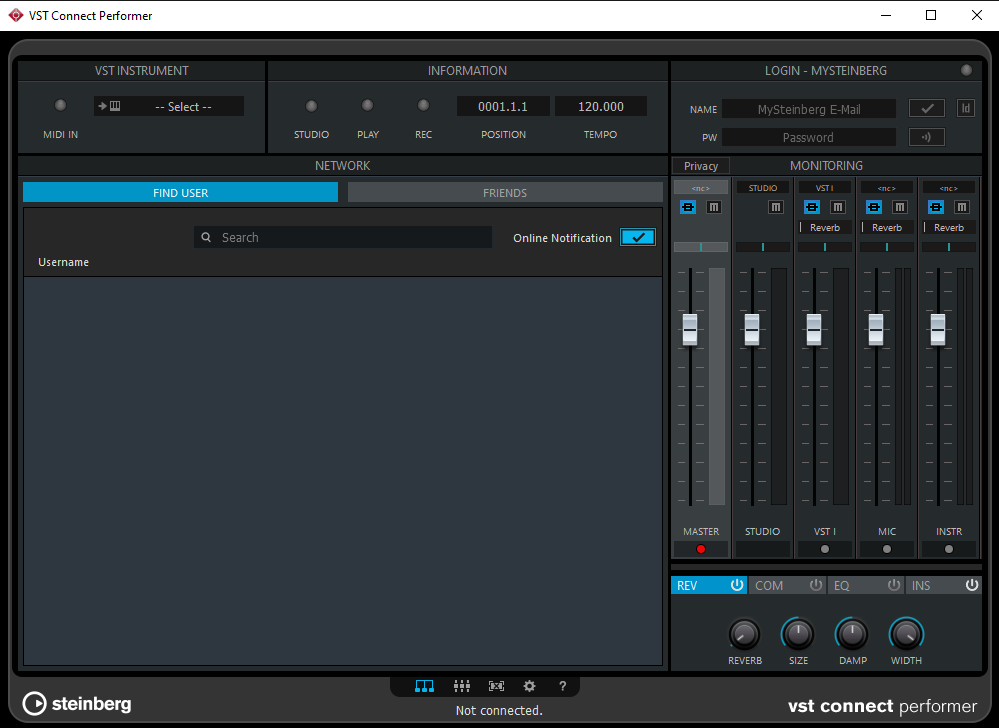Screen dimensions: 999x728
Task: Mute the MIC channel
Action: (900, 207)
